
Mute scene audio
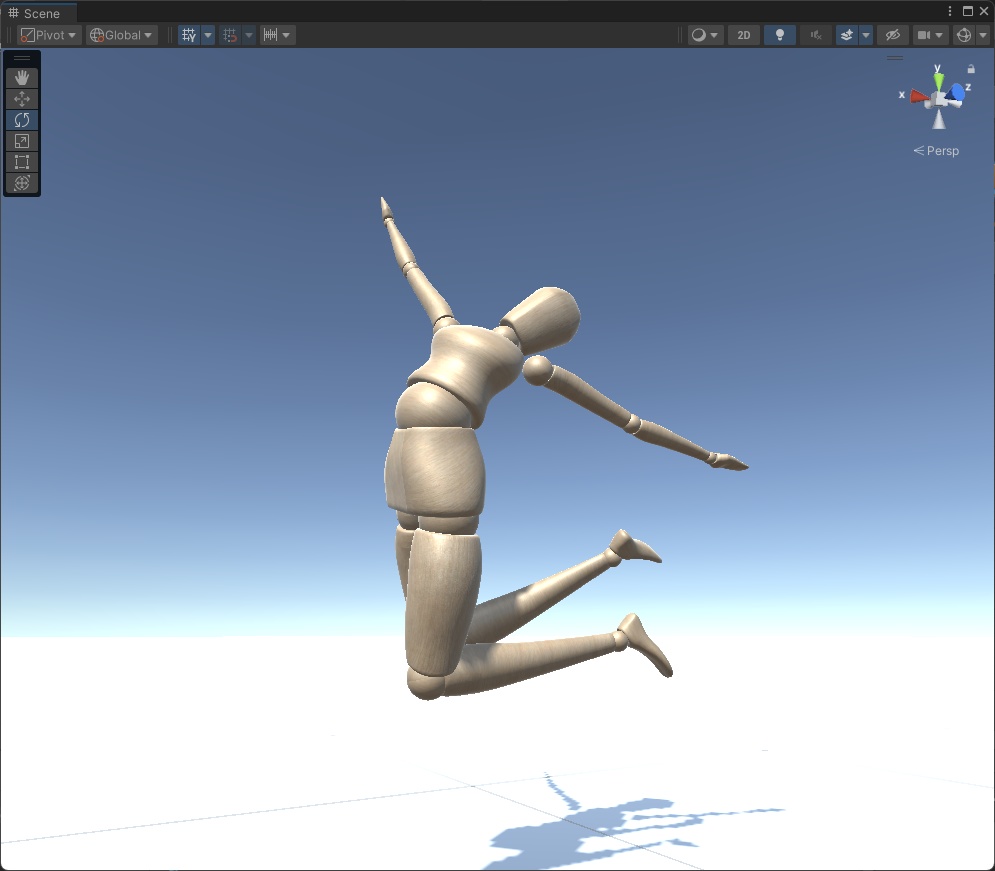coord(815,35)
